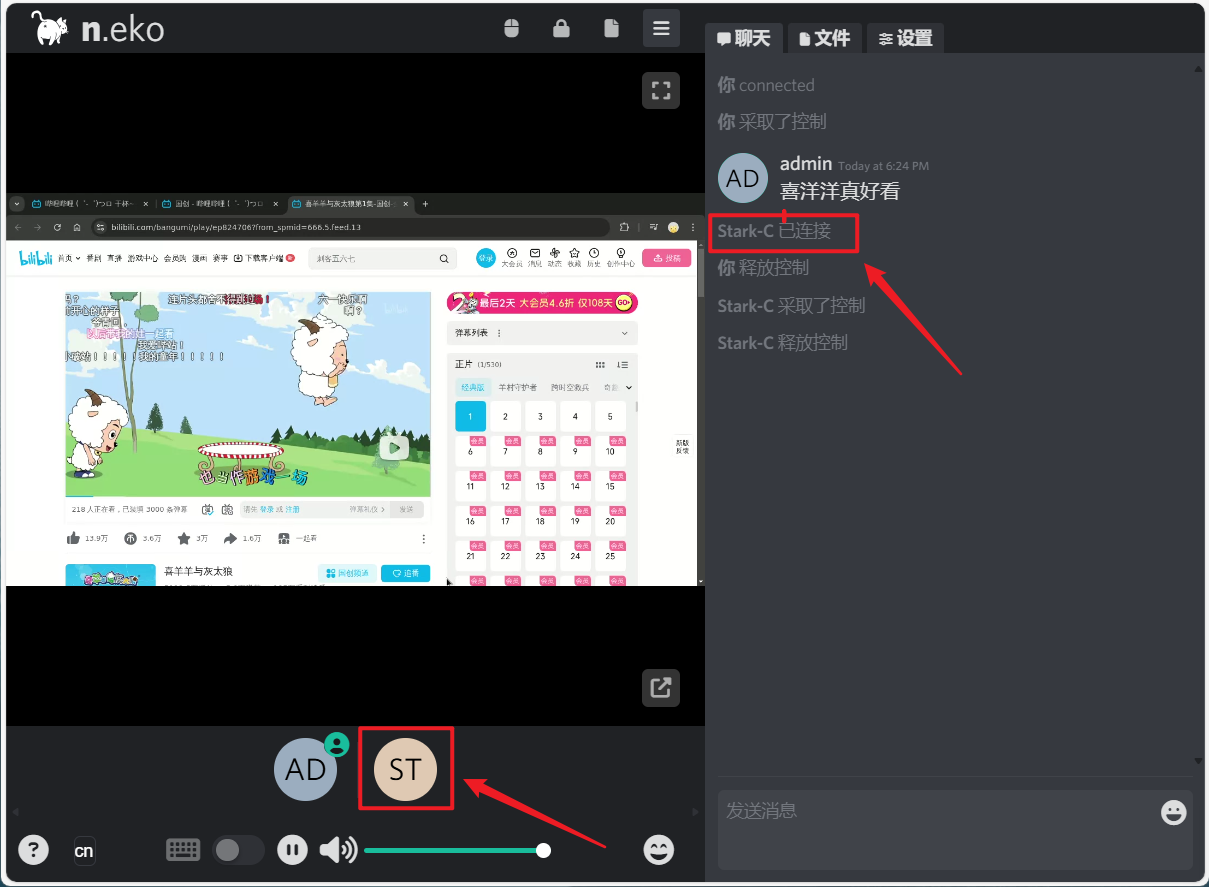Image resolution: width=1209 pixels, height=887 pixels.
Task: Open remote browser tab search dropdown
Action: click(17, 203)
